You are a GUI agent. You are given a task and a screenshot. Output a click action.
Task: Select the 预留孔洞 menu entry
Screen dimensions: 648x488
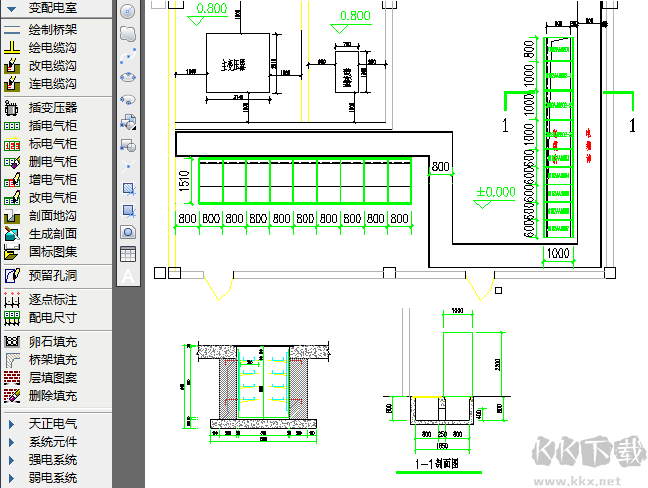[x=53, y=276]
